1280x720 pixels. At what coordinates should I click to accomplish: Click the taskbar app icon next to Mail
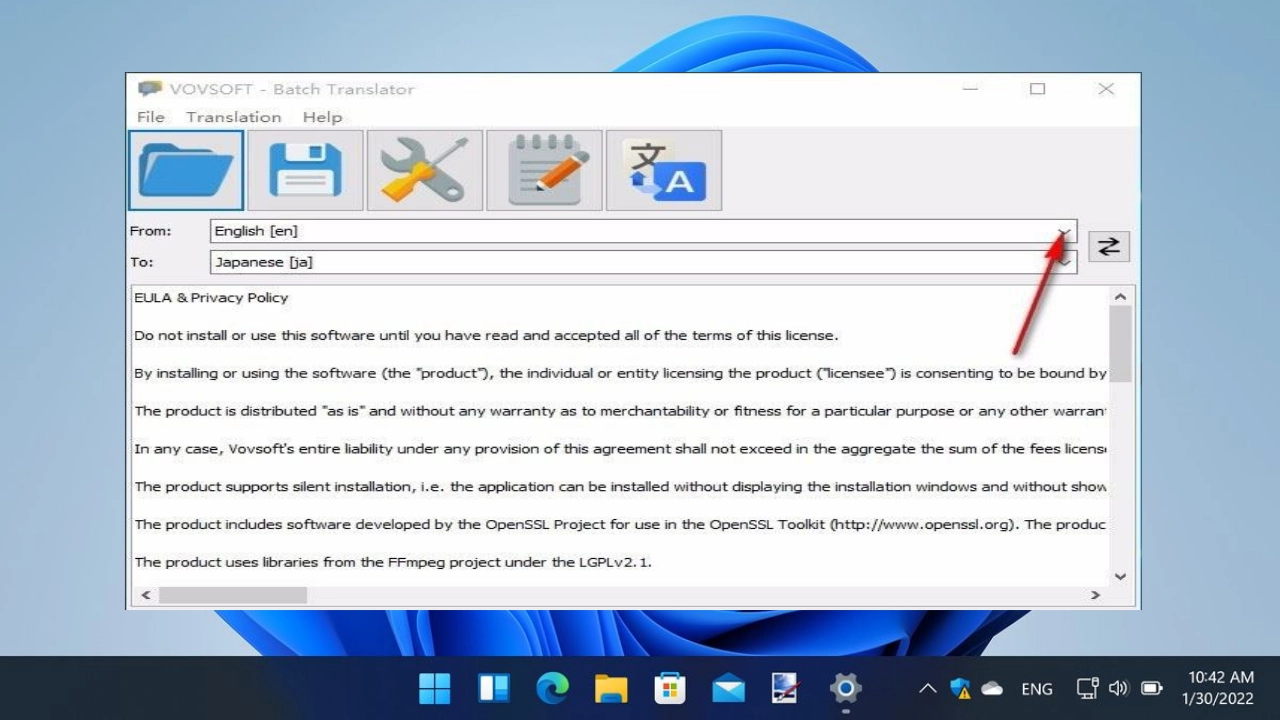[x=787, y=688]
